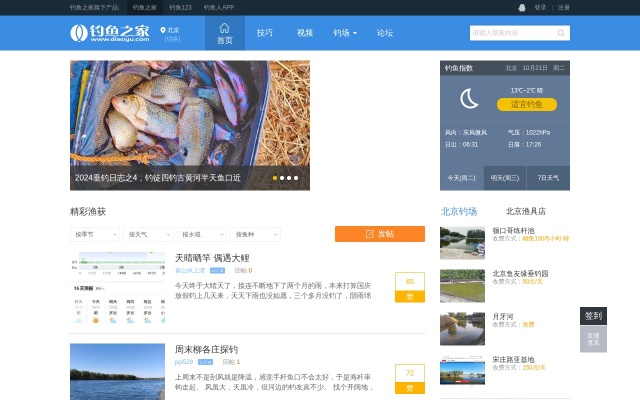The height and width of the screenshot is (400, 640).
Task: Select the first carousel dot indicator
Action: coord(275,178)
